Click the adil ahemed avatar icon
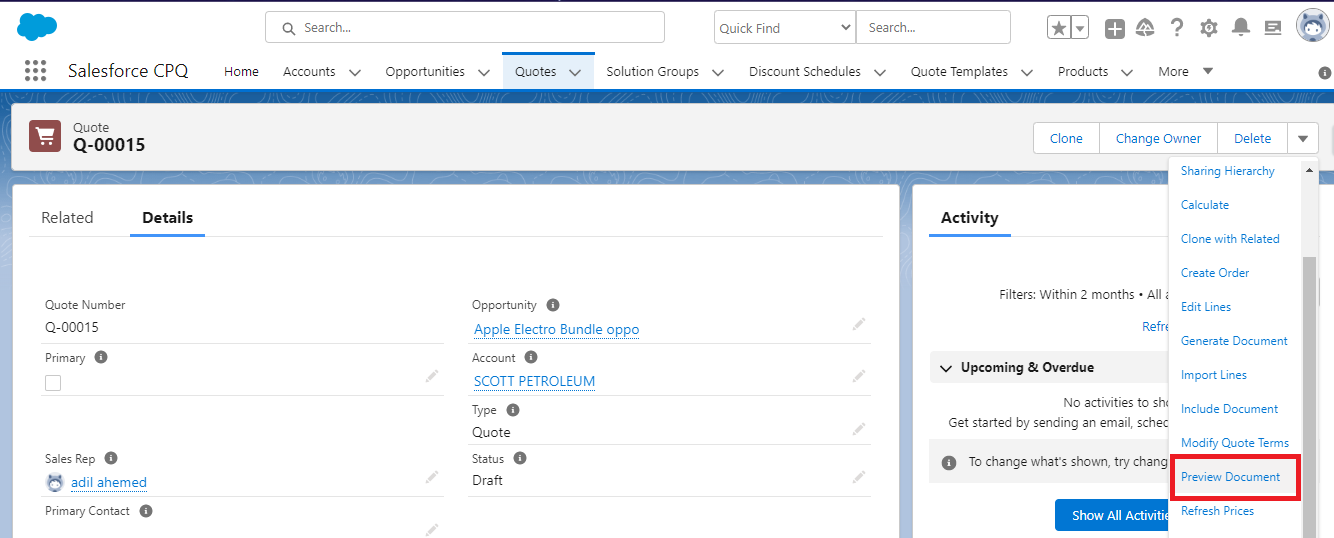 55,482
